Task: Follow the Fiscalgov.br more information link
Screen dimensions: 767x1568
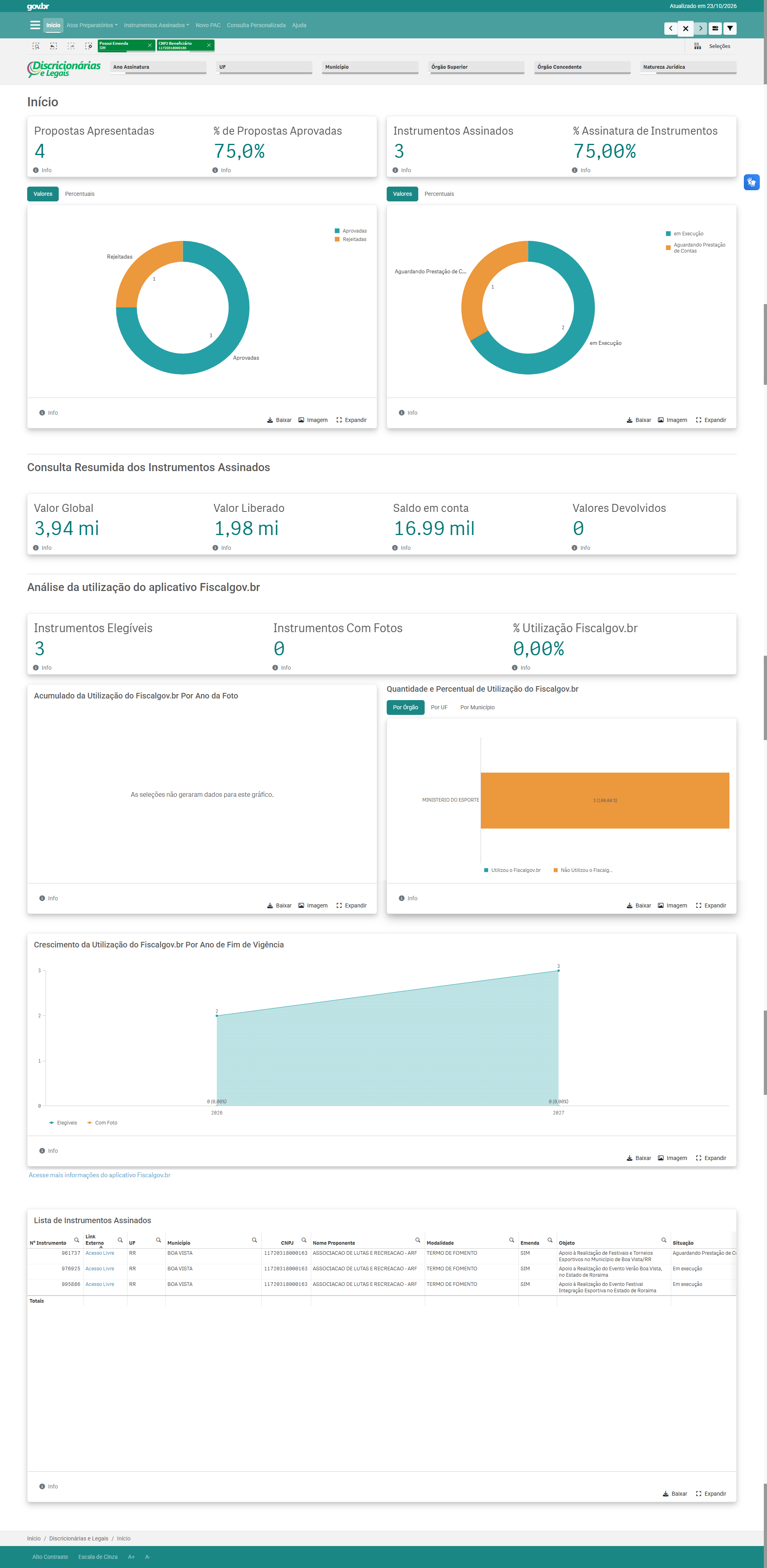Action: coord(100,1175)
